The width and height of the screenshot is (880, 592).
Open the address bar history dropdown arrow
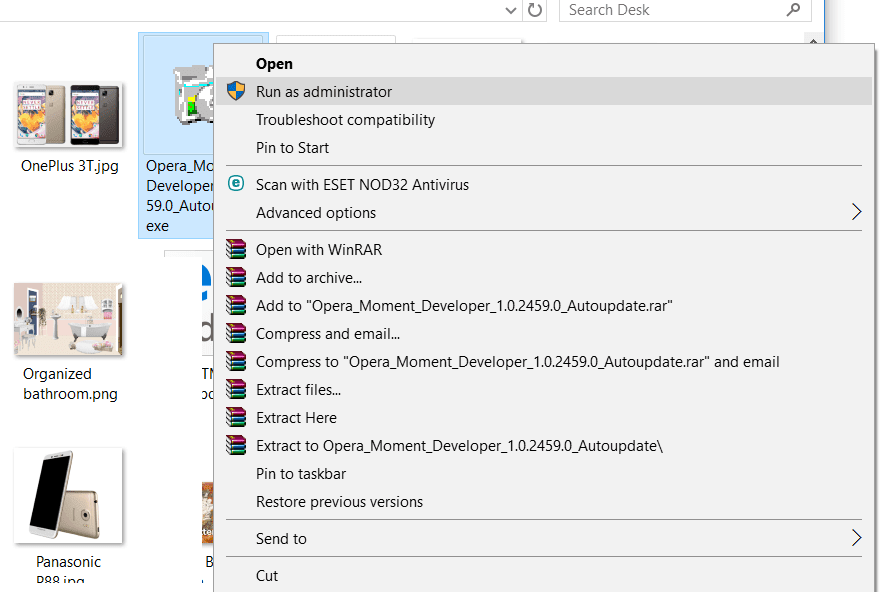[x=510, y=10]
